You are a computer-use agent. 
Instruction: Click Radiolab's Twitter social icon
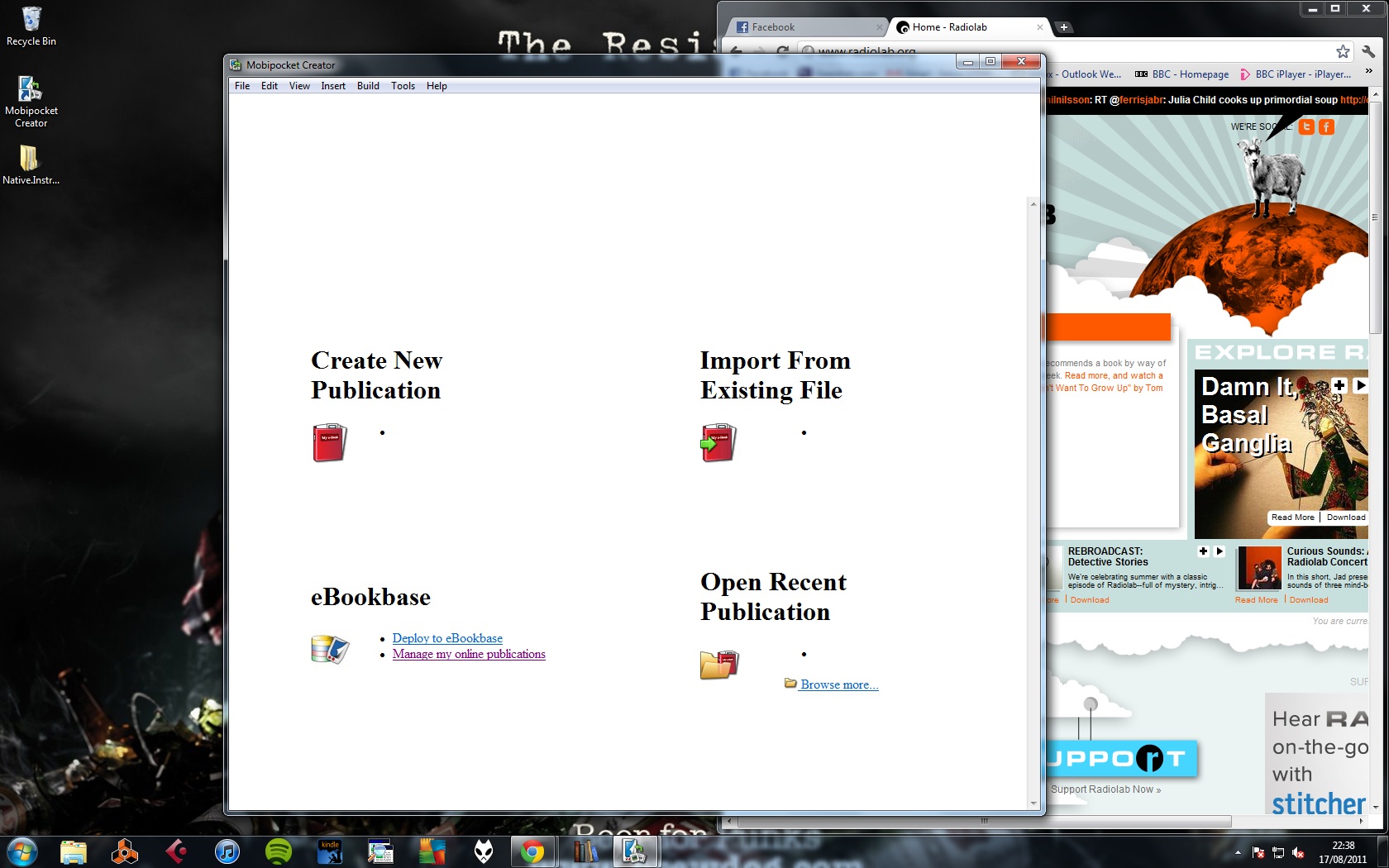(x=1306, y=126)
